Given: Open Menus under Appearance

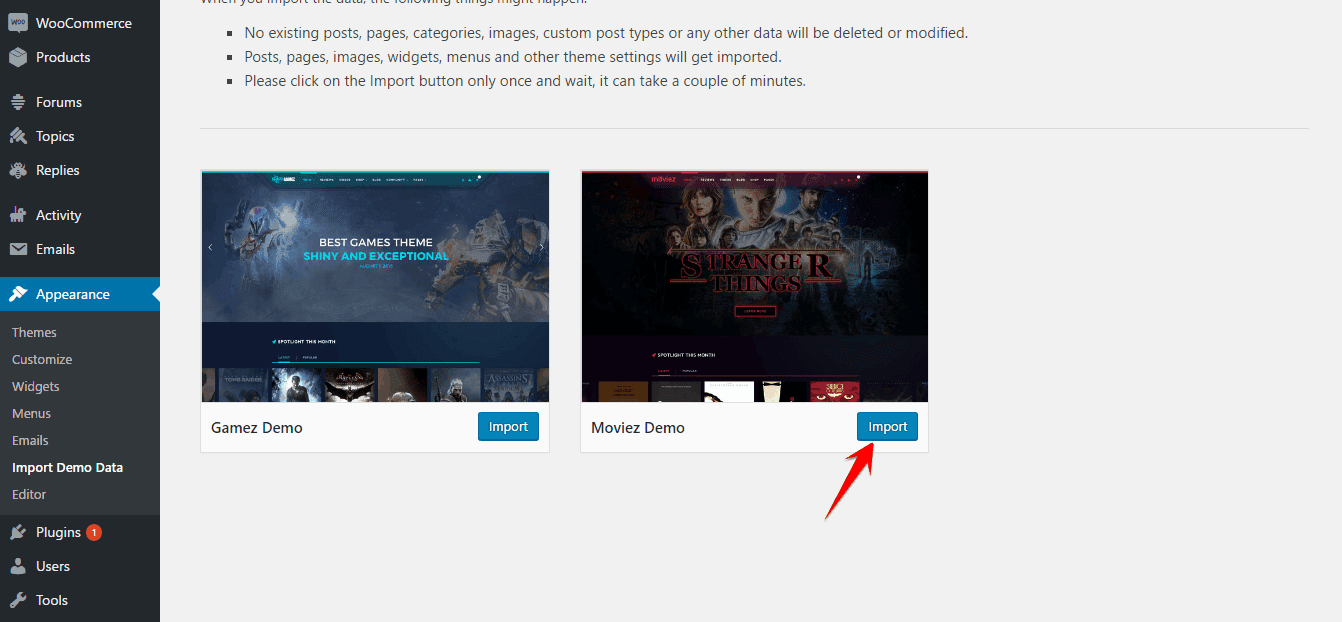Looking at the screenshot, I should pyautogui.click(x=31, y=413).
